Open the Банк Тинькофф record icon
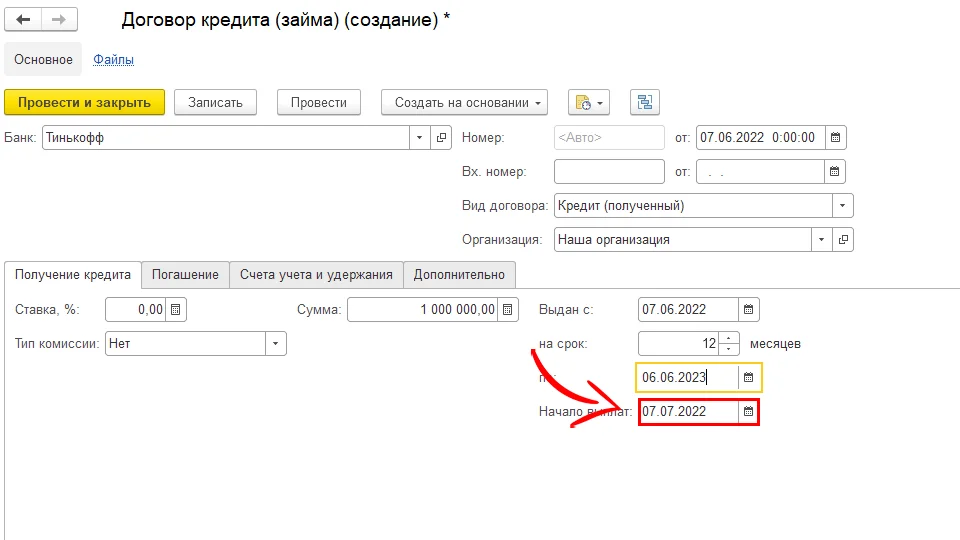Image resolution: width=960 pixels, height=540 pixels. pyautogui.click(x=442, y=138)
